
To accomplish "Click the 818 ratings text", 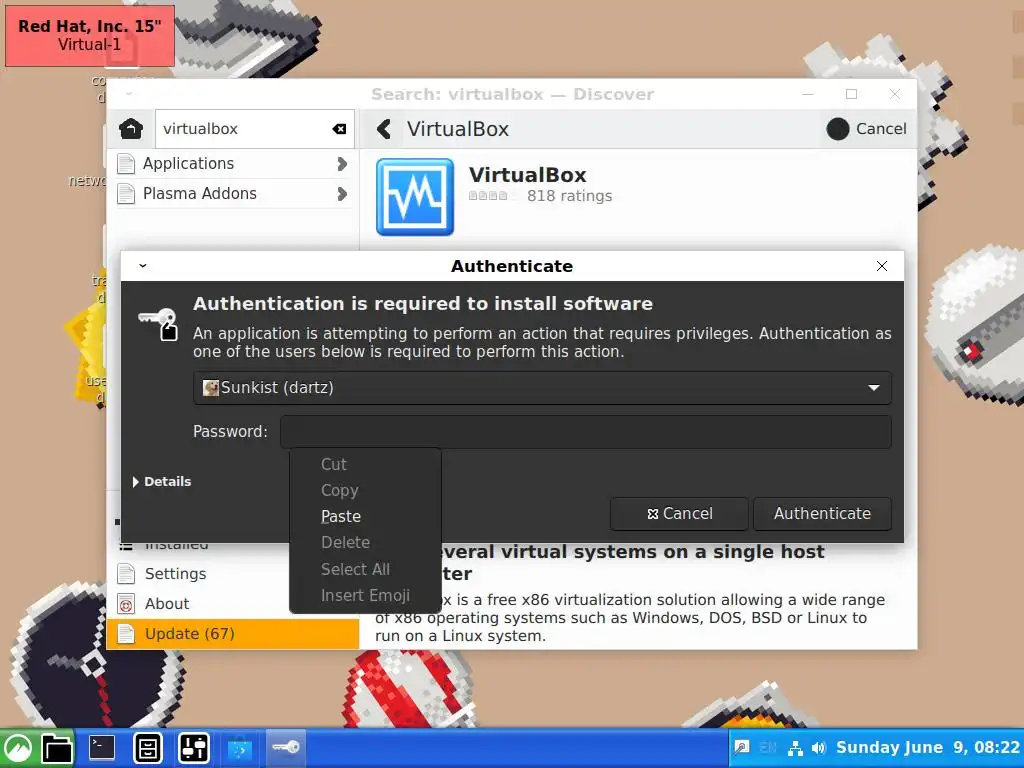I will (x=569, y=196).
